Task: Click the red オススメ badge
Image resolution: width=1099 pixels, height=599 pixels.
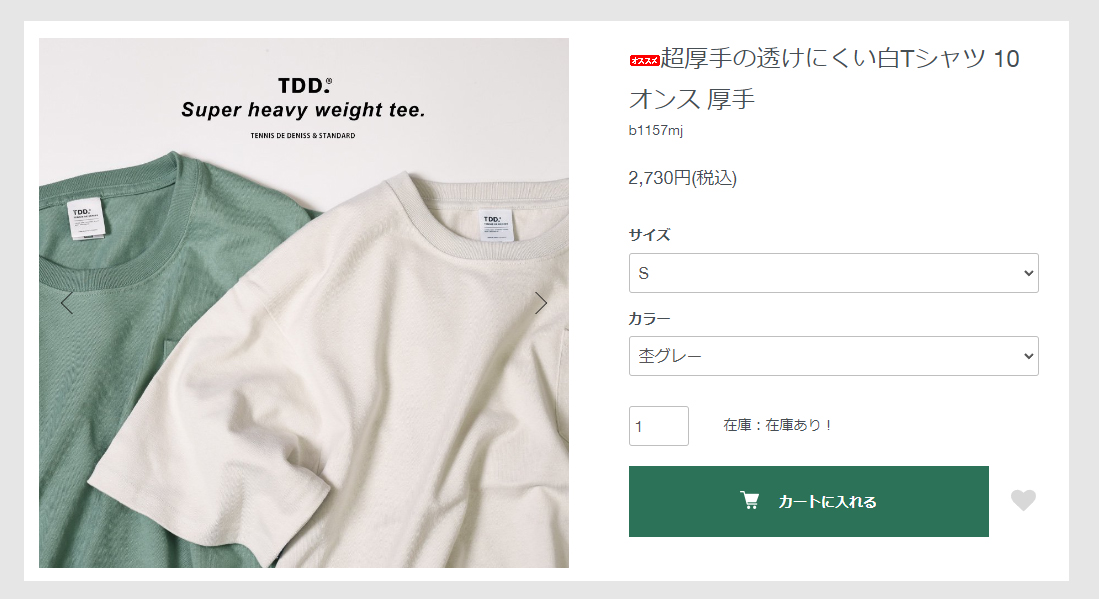Action: click(x=644, y=61)
